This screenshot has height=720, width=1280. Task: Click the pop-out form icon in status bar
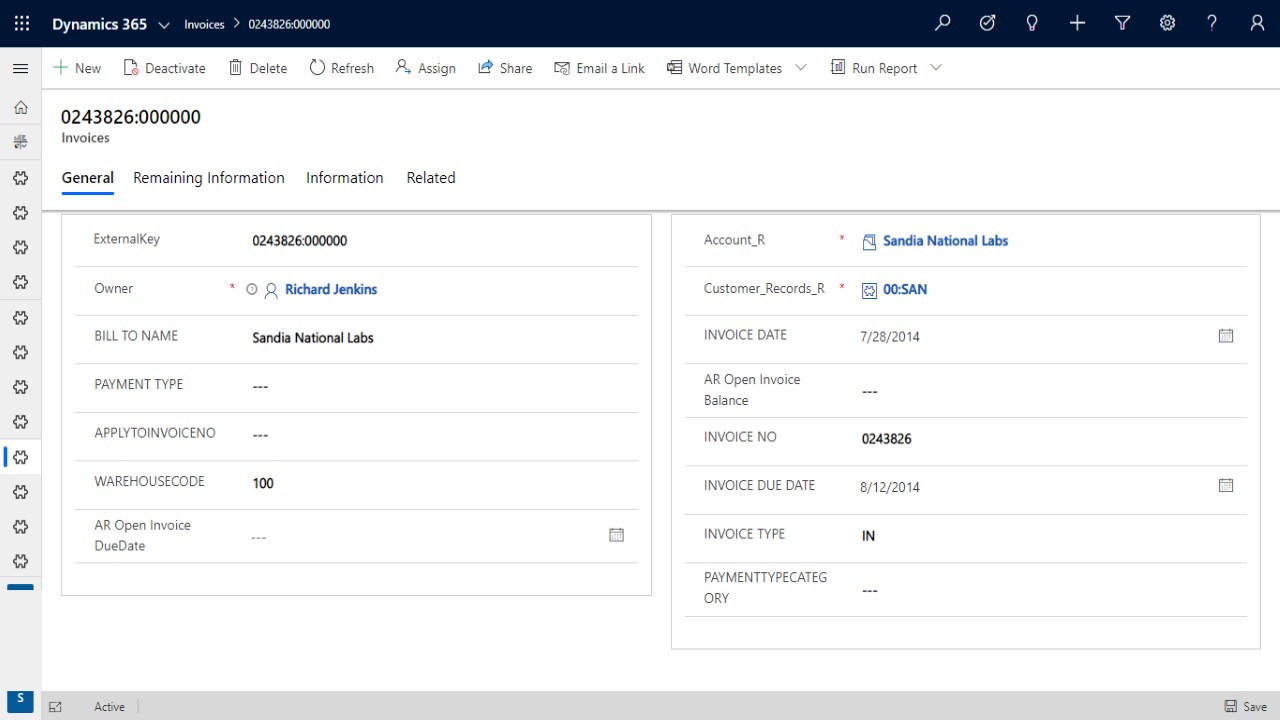coord(56,706)
